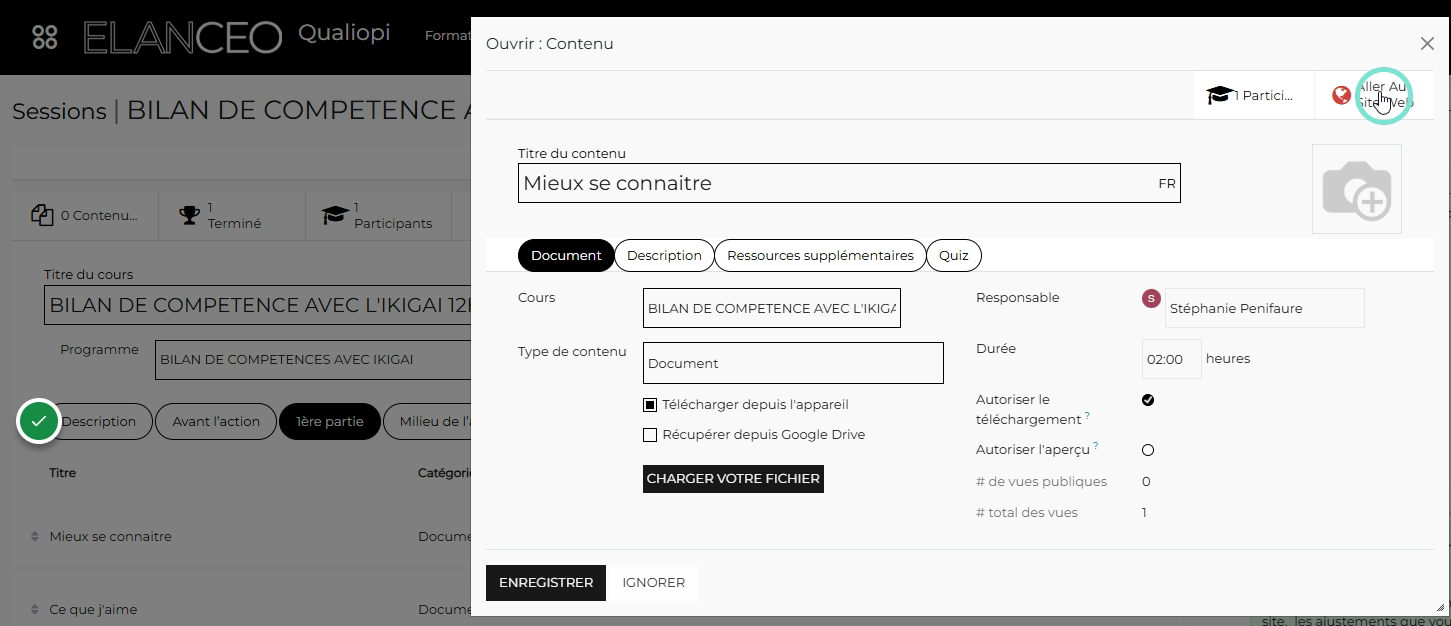Open the apps grid menu icon
Image resolution: width=1451 pixels, height=626 pixels.
(45, 37)
